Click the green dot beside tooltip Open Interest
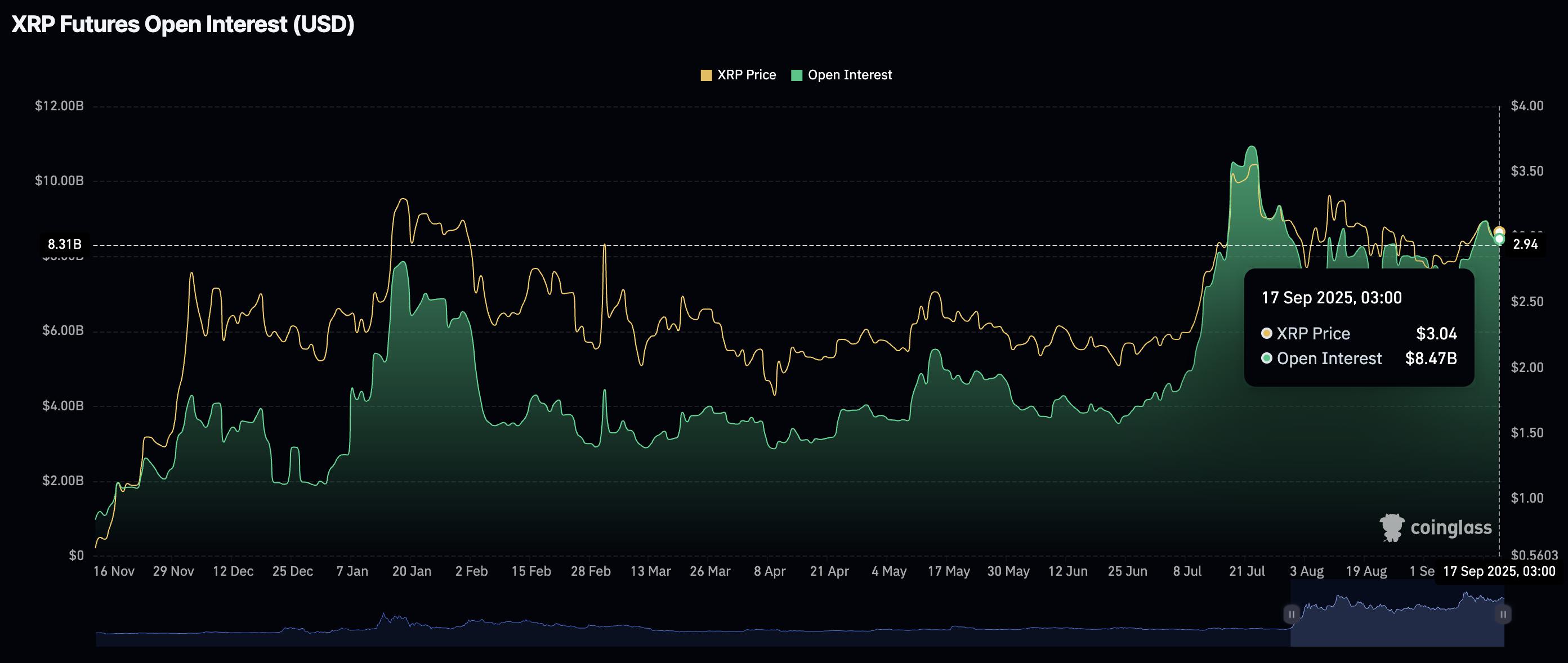Image resolution: width=1568 pixels, height=663 pixels. [x=1267, y=359]
